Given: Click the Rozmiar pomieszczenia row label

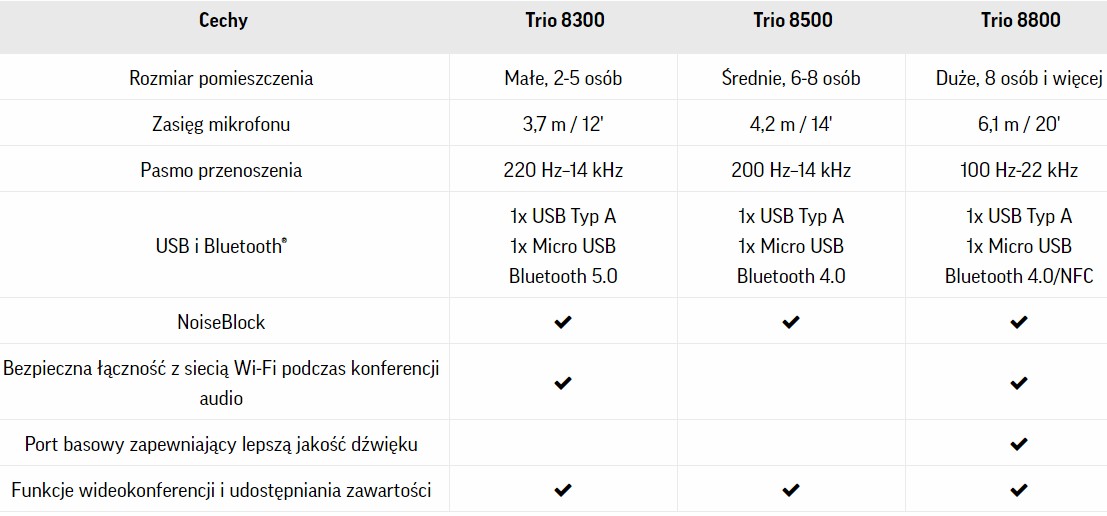Looking at the screenshot, I should pos(221,78).
